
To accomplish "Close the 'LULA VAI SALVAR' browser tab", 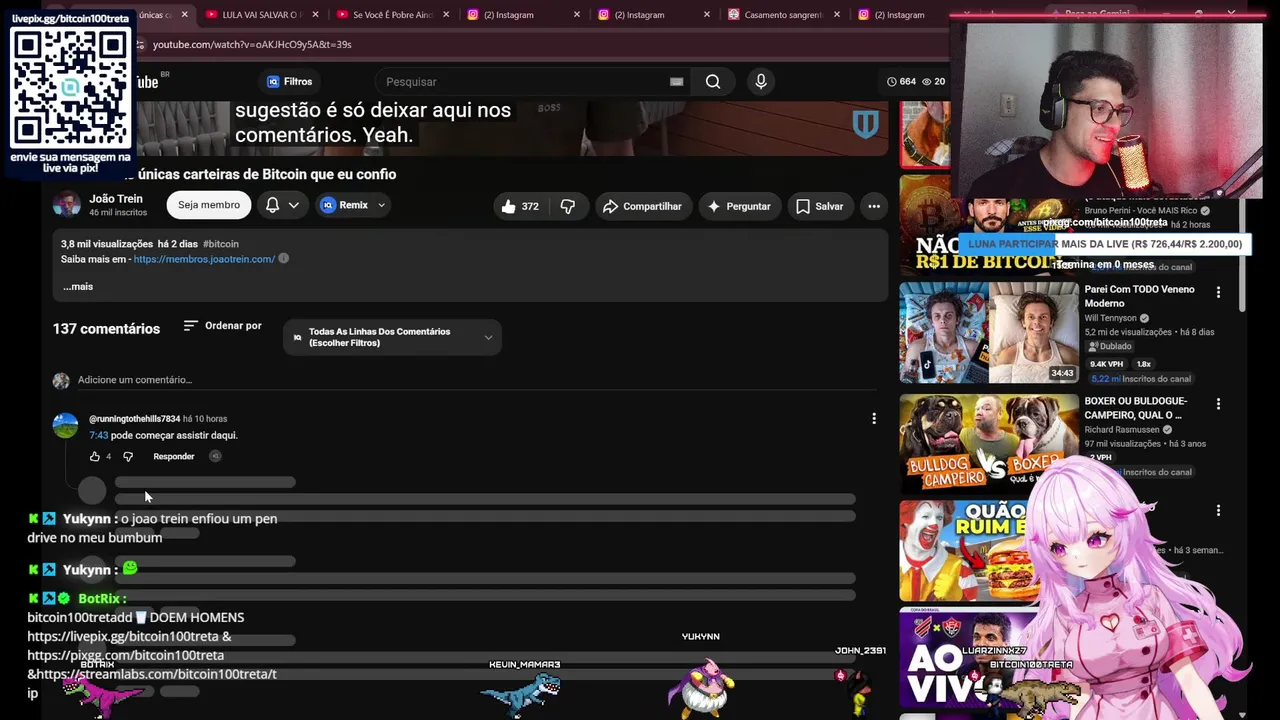I will point(316,15).
